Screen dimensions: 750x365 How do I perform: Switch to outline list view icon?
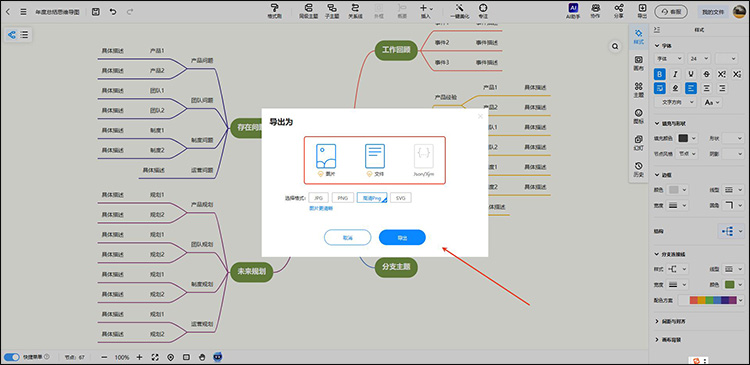[x=24, y=34]
